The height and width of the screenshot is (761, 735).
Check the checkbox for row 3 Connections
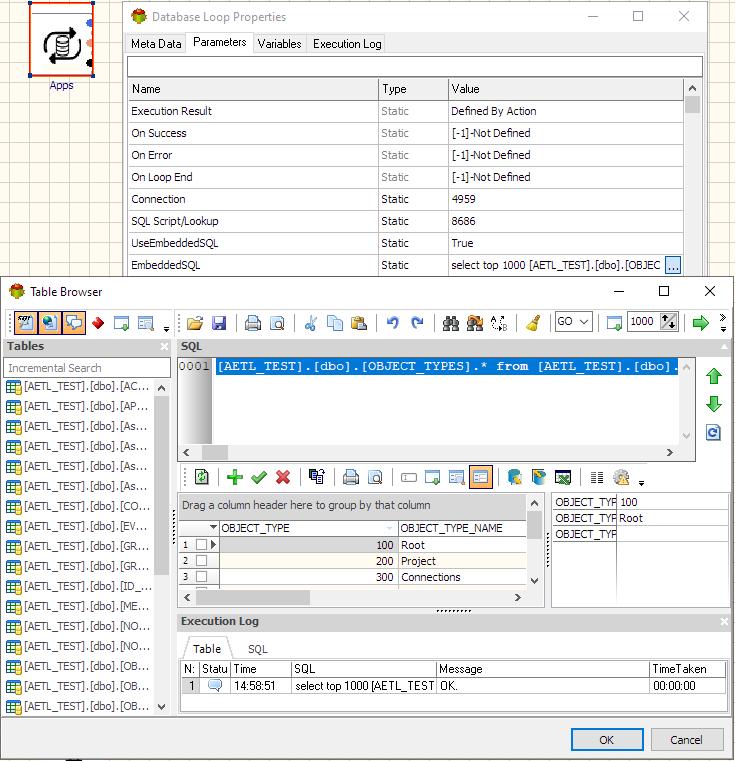click(x=201, y=577)
